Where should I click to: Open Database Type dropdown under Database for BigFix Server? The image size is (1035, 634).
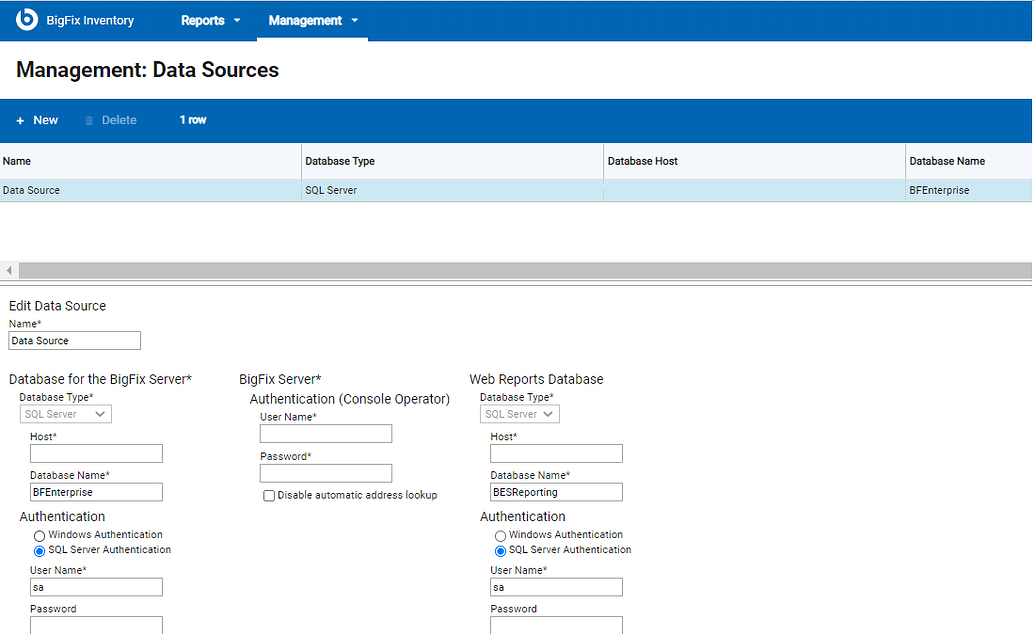point(65,413)
